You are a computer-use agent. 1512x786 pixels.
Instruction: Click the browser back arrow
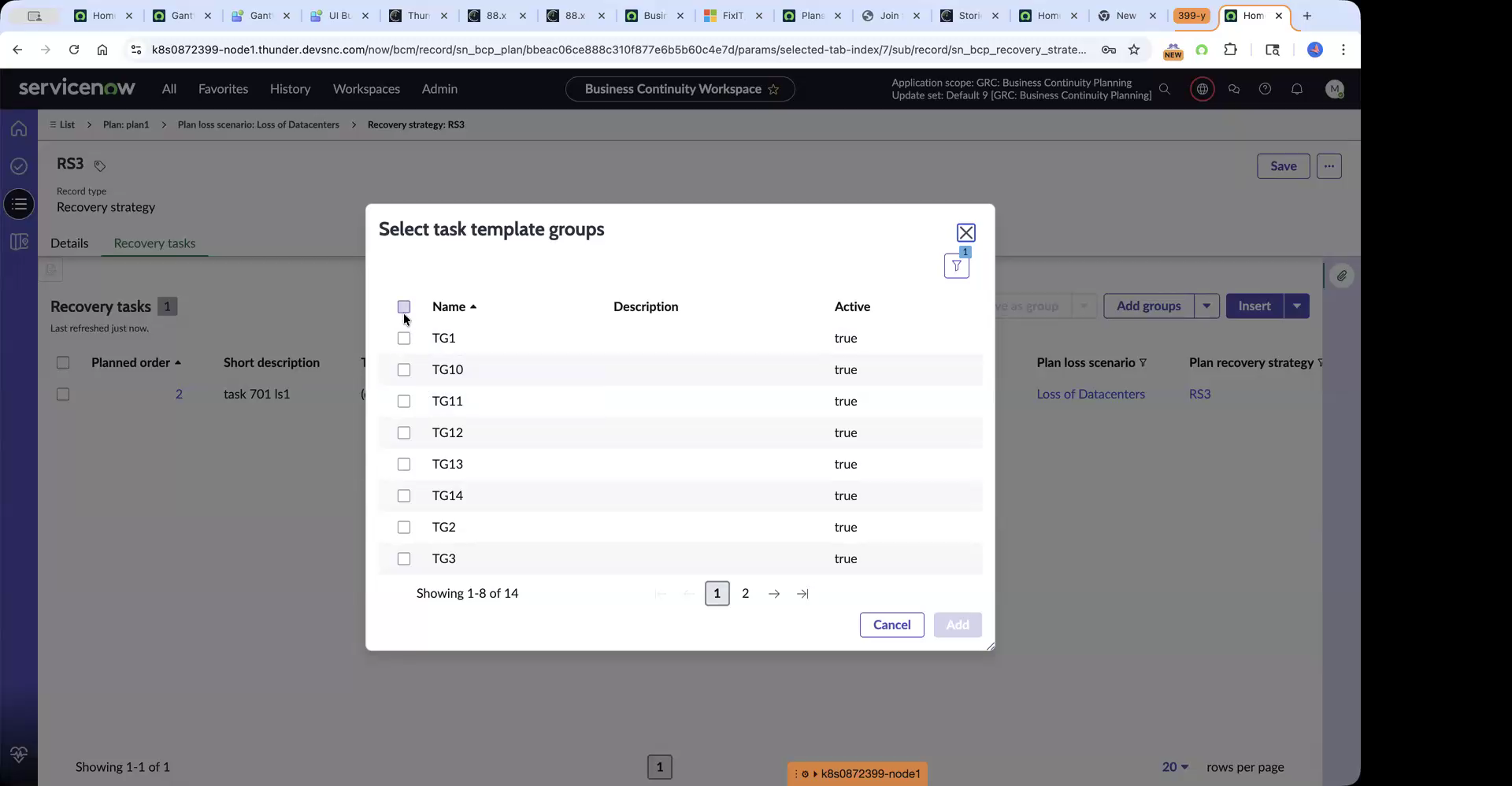[x=17, y=50]
